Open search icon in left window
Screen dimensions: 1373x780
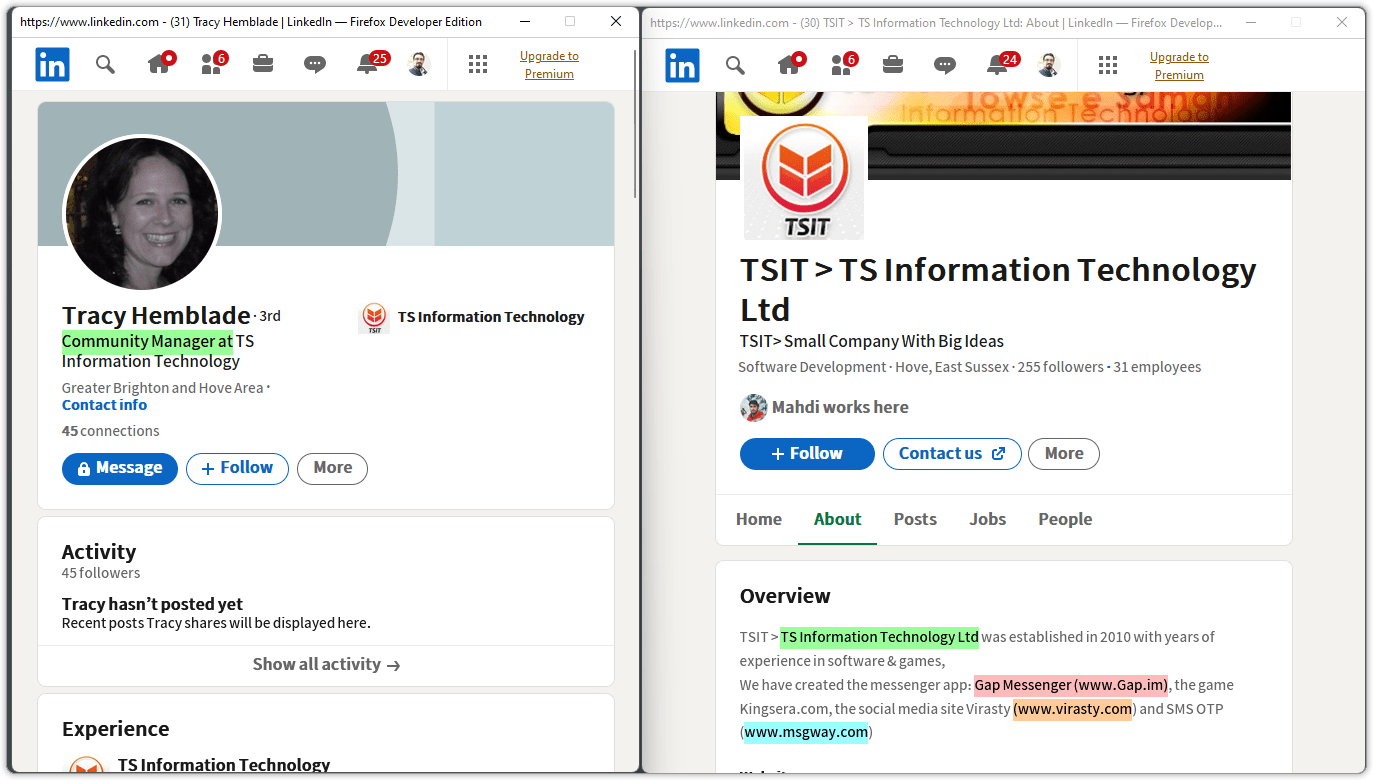coord(105,65)
